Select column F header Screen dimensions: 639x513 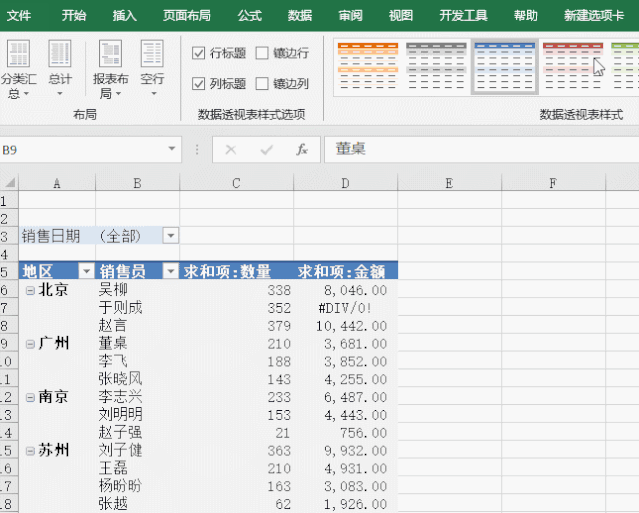553,183
